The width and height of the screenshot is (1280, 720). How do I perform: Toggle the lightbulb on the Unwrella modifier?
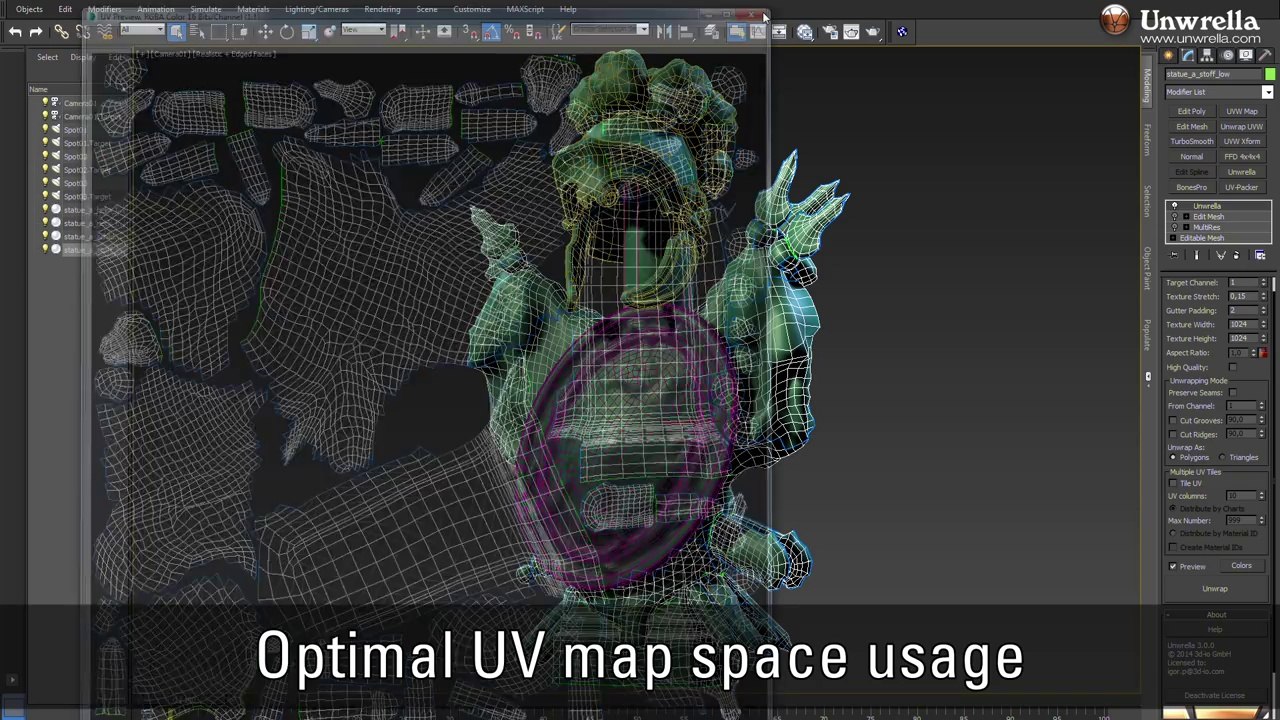click(x=1175, y=206)
